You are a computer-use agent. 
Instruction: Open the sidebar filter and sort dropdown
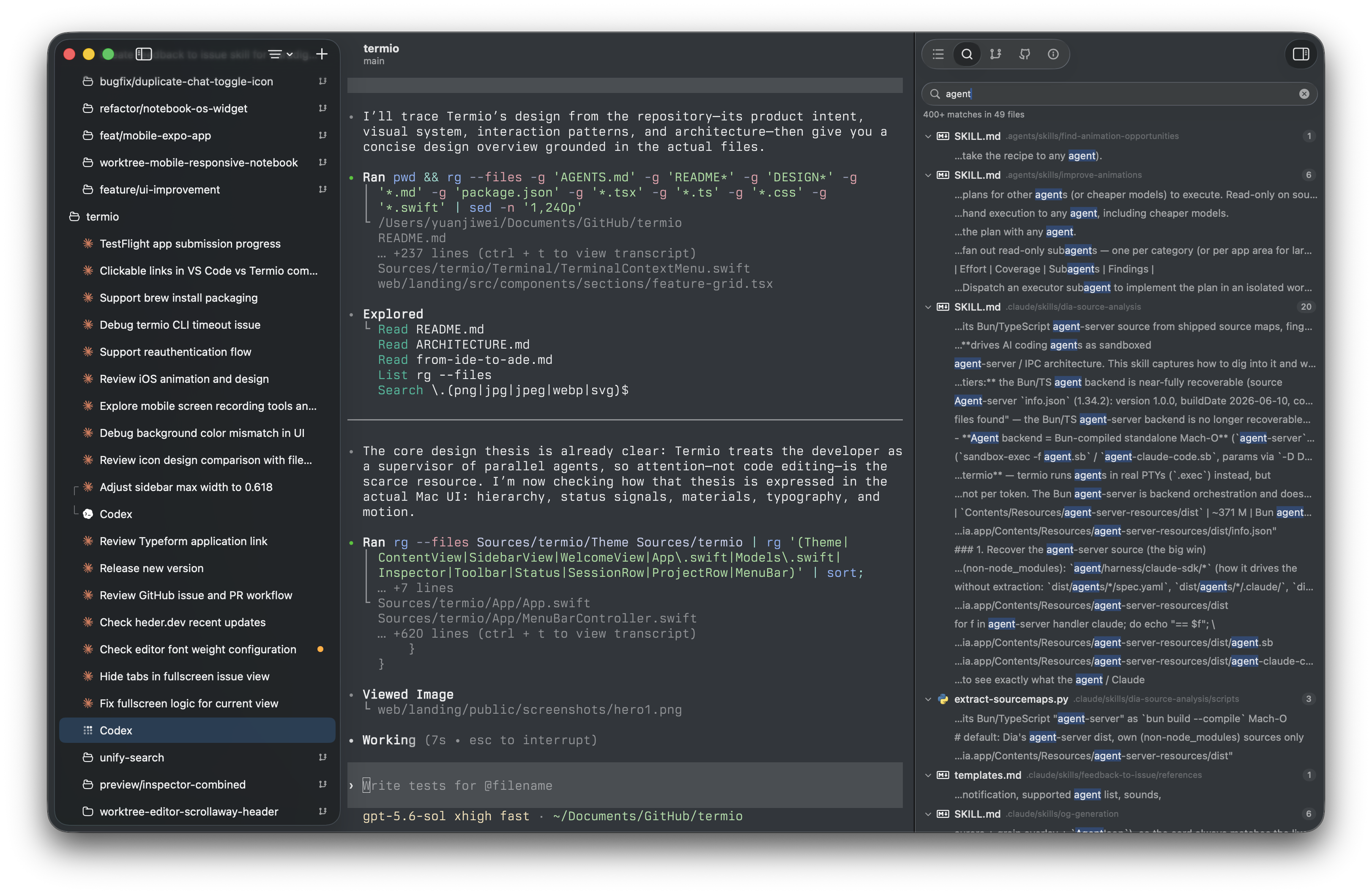[x=280, y=54]
